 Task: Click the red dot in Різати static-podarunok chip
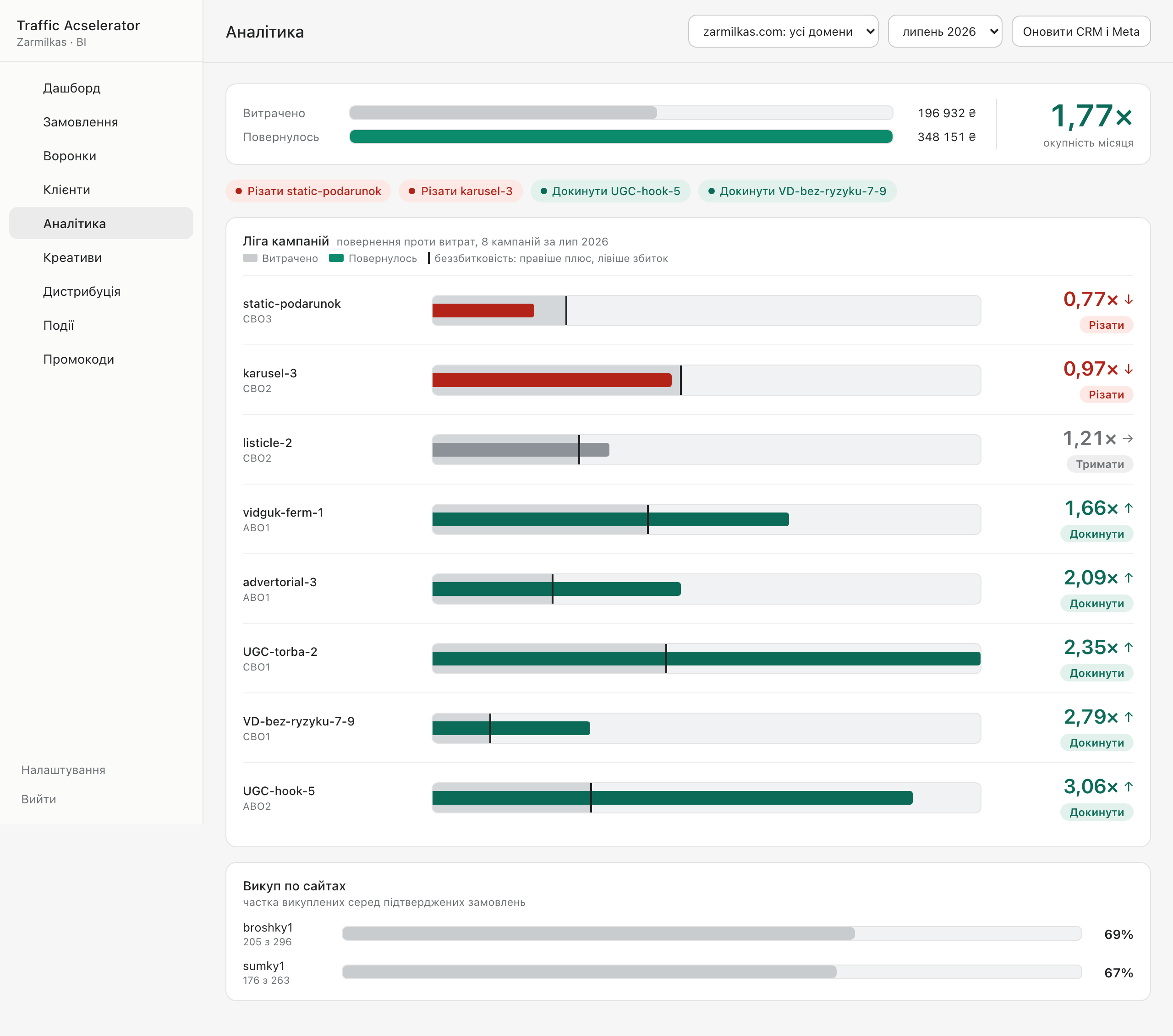point(238,191)
